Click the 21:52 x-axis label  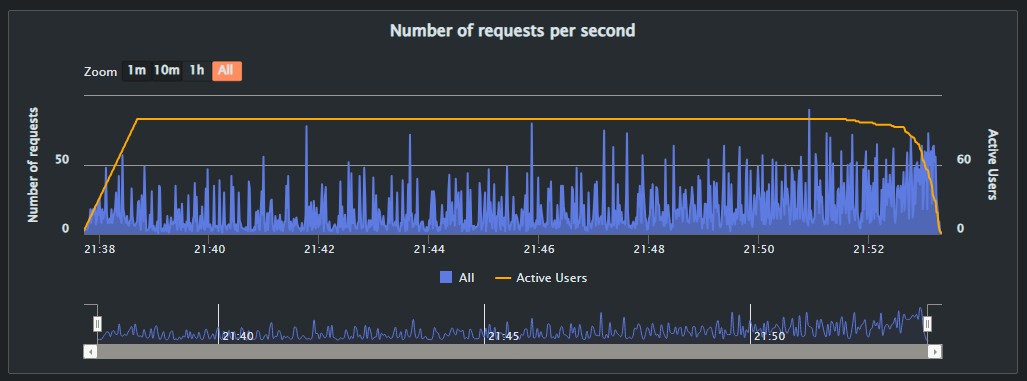coord(868,249)
